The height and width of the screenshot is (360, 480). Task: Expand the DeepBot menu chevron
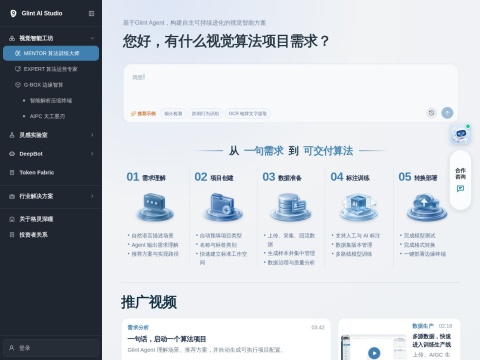pos(92,154)
